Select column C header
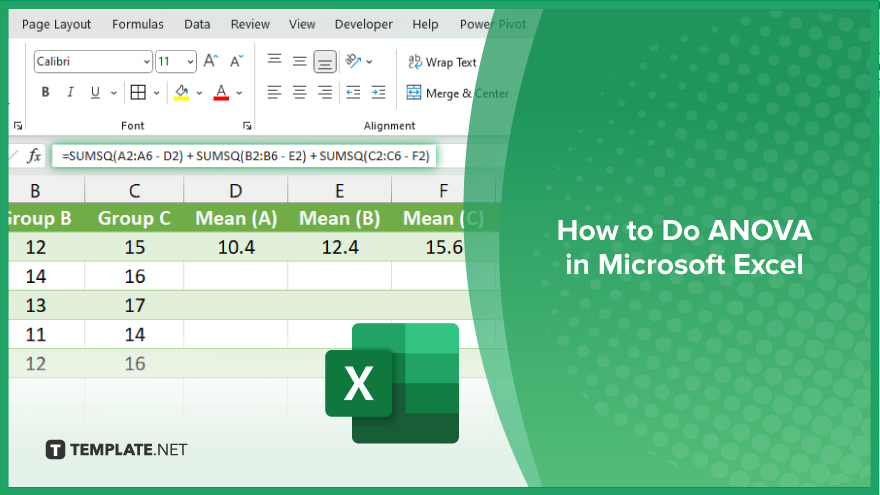 pos(134,190)
